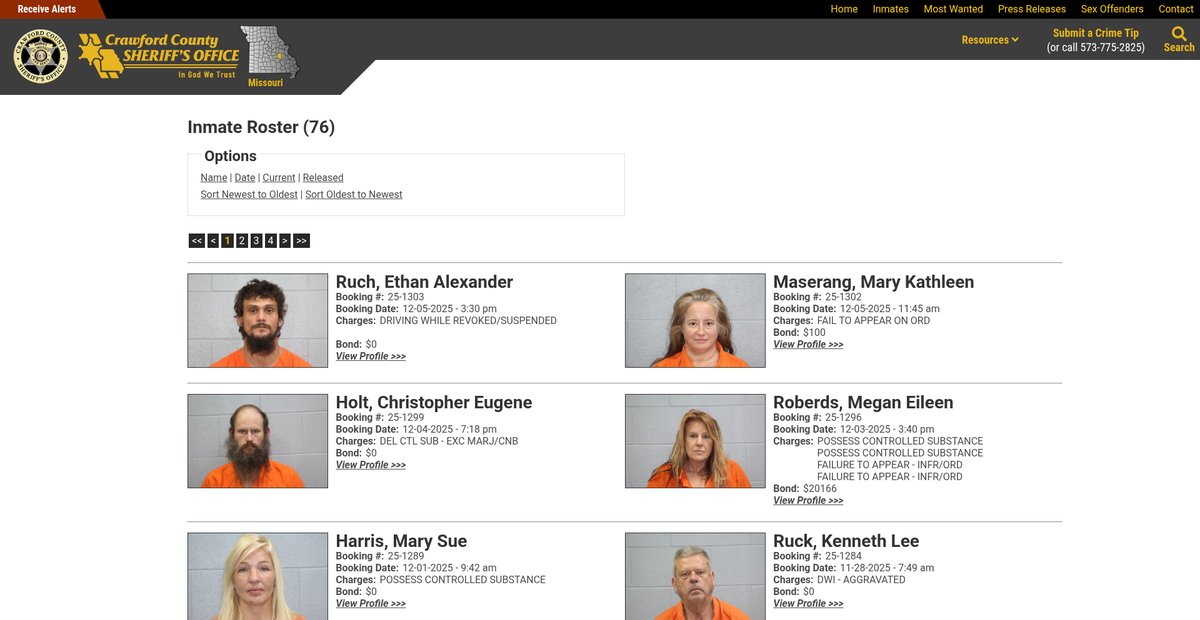Open the Contact menu item
The height and width of the screenshot is (620, 1200).
click(x=1176, y=9)
